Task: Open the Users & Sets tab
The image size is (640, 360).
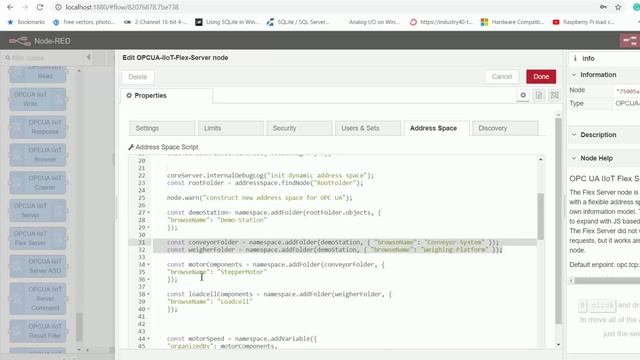Action: [x=368, y=128]
